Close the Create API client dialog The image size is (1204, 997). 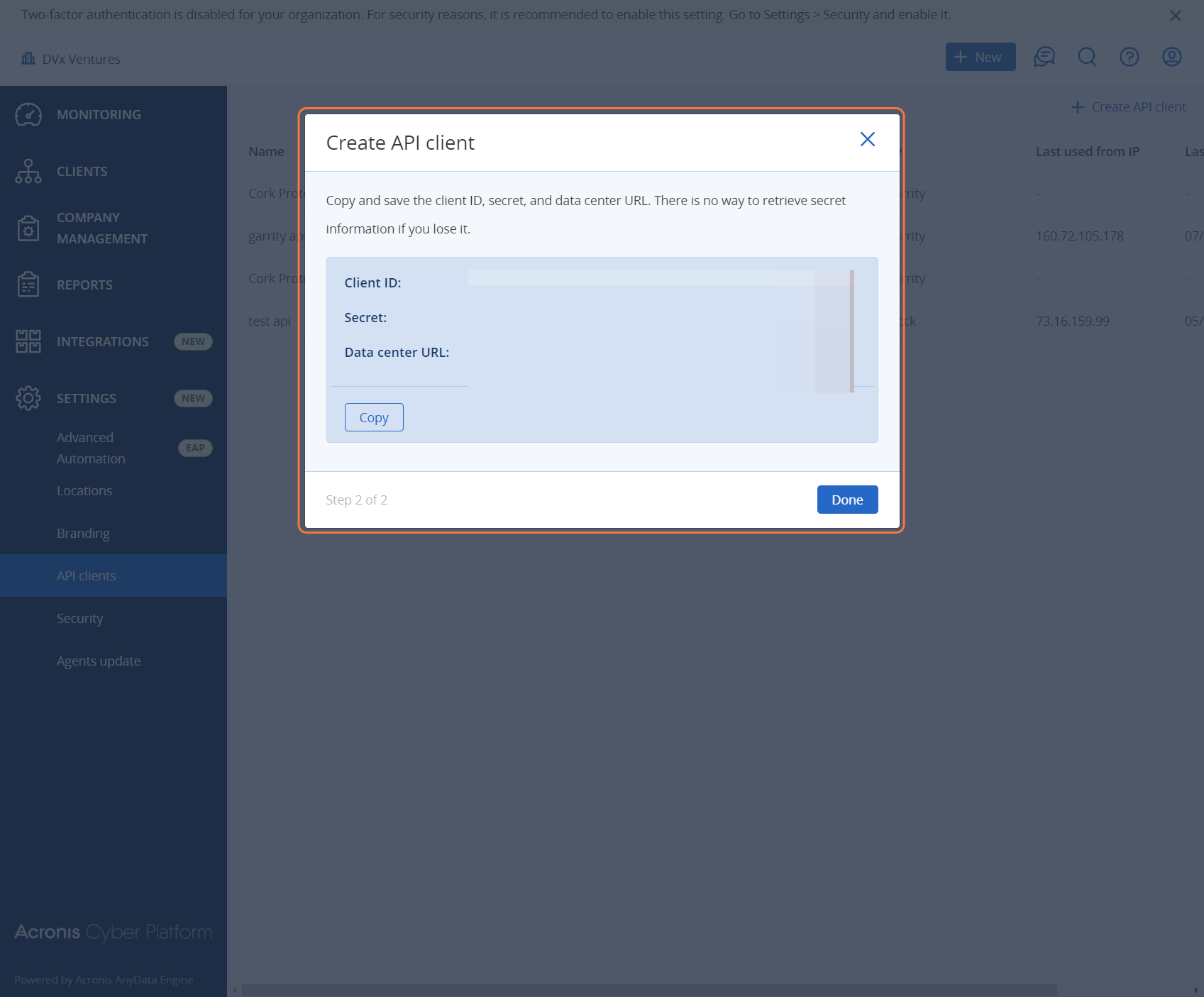(x=868, y=139)
